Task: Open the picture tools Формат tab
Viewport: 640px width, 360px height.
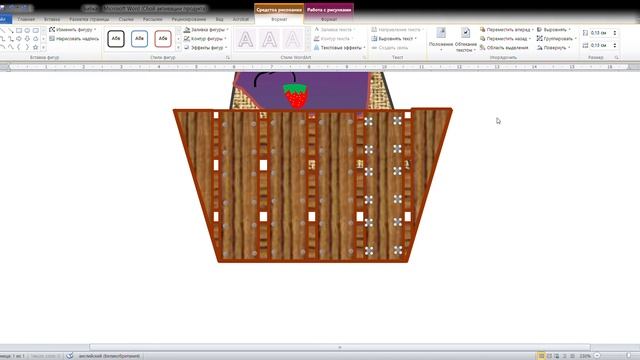Action: (329, 19)
